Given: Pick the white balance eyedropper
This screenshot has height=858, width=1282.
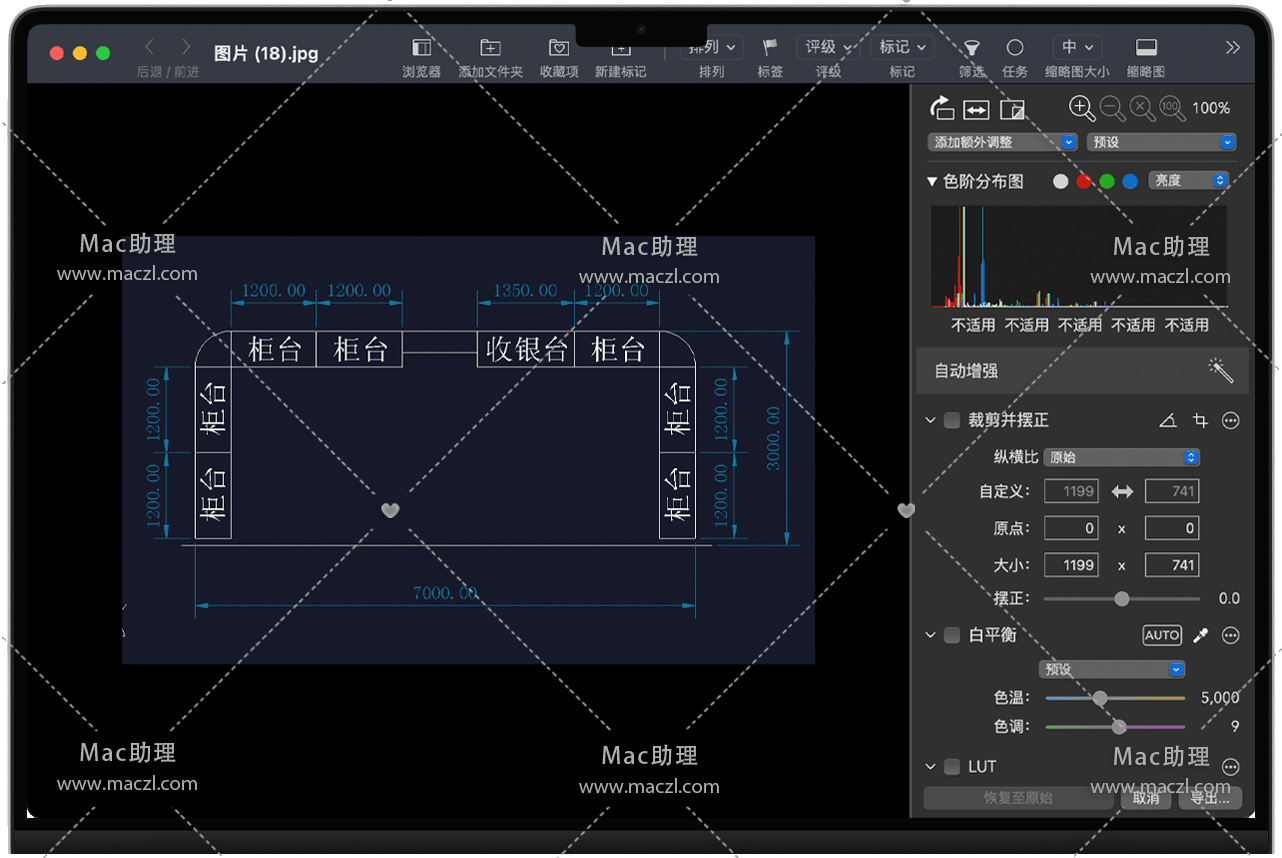Looking at the screenshot, I should [1201, 635].
